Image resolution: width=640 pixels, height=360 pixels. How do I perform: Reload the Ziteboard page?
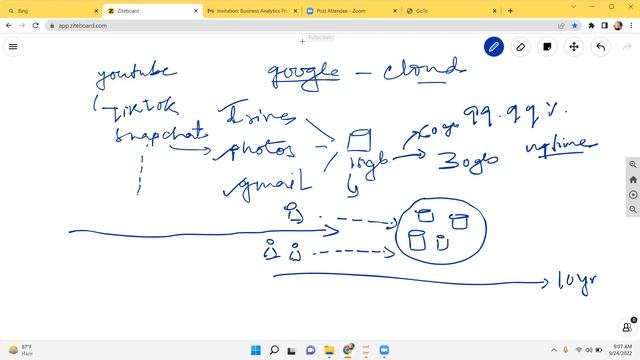36,25
